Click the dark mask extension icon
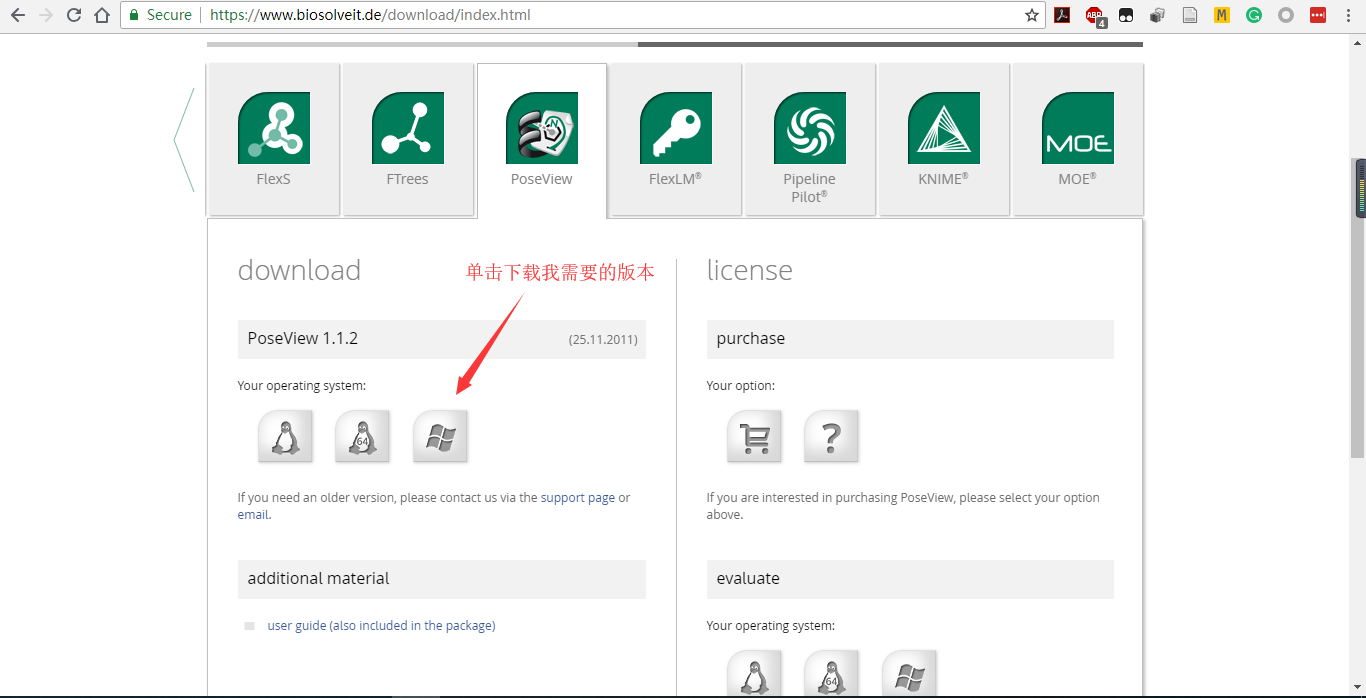Image resolution: width=1366 pixels, height=698 pixels. (x=1126, y=15)
